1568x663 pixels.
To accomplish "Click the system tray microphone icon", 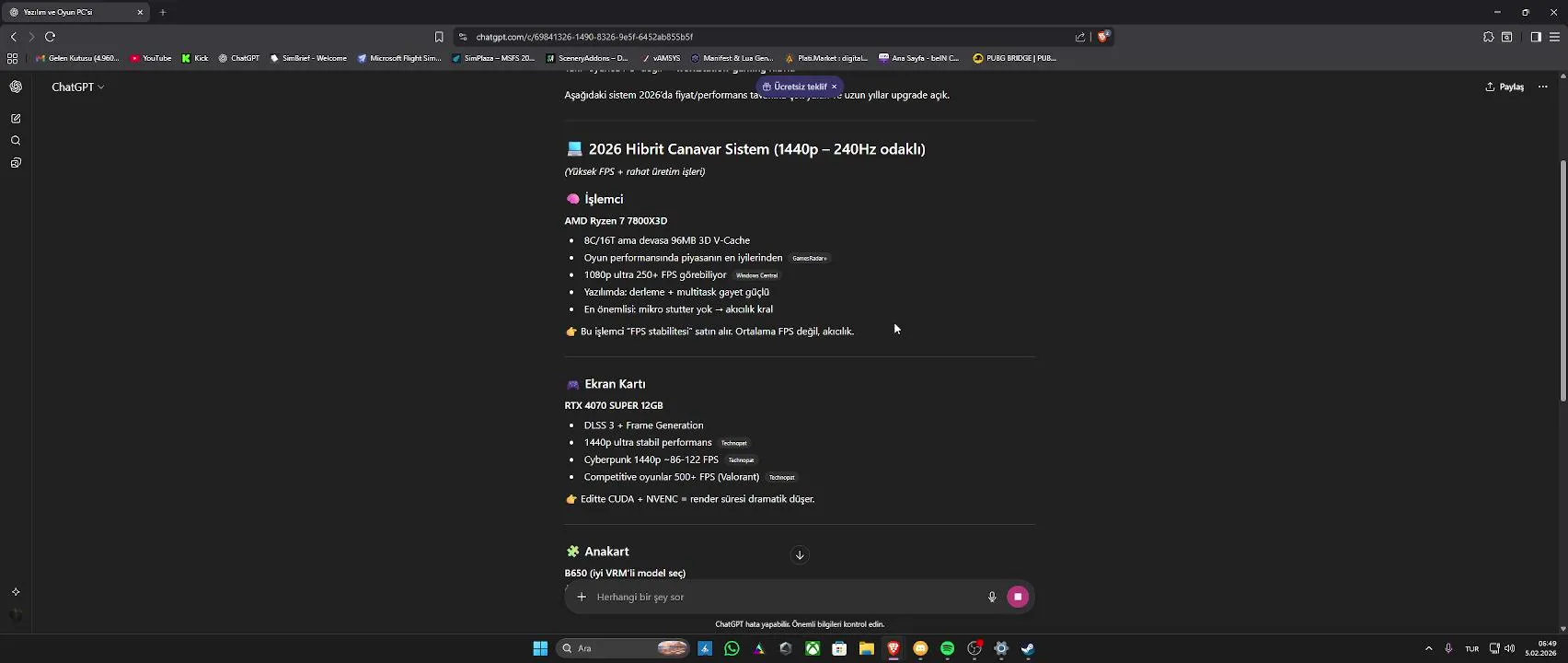I will click(1448, 648).
